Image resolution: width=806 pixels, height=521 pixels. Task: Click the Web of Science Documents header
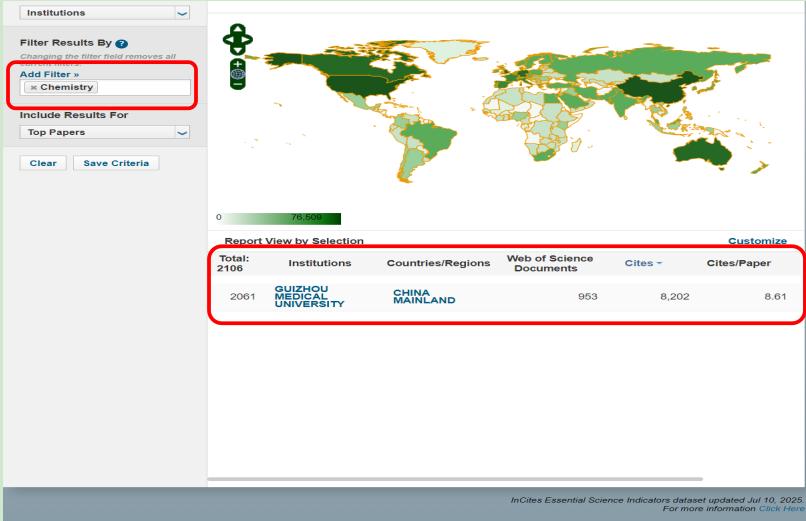(549, 263)
